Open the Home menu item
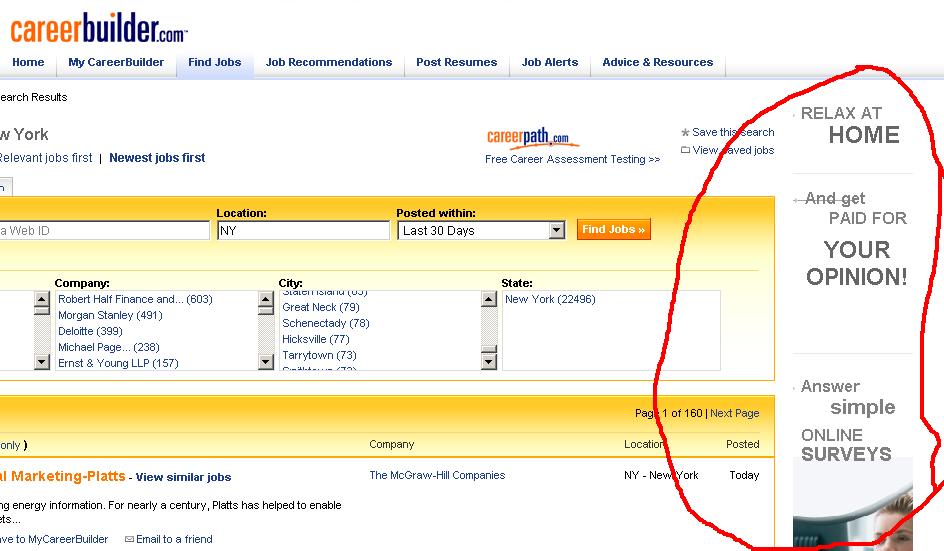This screenshot has height=551, width=944. (x=28, y=62)
